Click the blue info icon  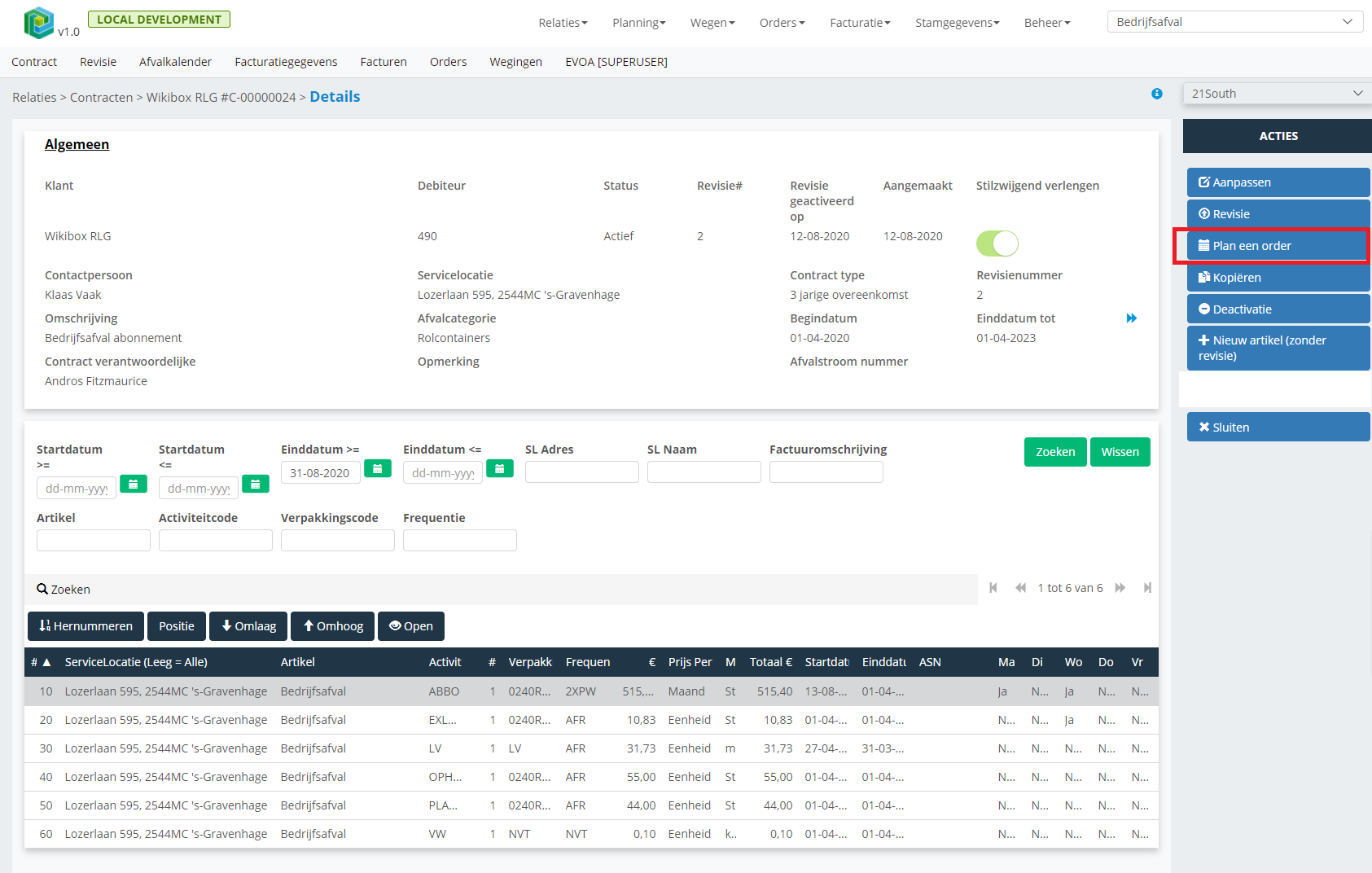1157,94
